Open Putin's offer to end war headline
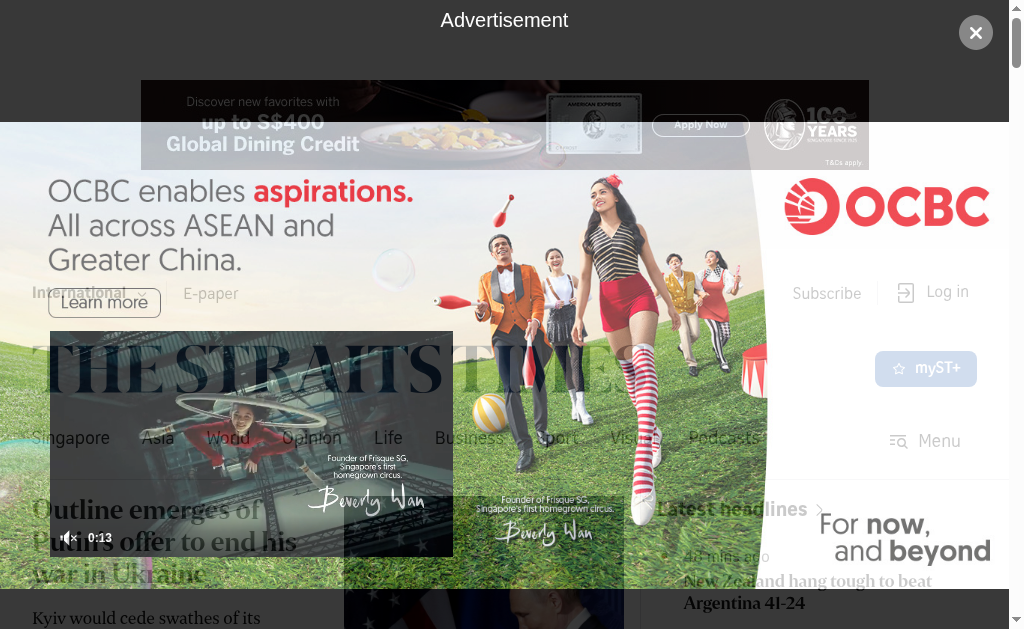Viewport: 1024px width, 629px height. pyautogui.click(x=165, y=542)
